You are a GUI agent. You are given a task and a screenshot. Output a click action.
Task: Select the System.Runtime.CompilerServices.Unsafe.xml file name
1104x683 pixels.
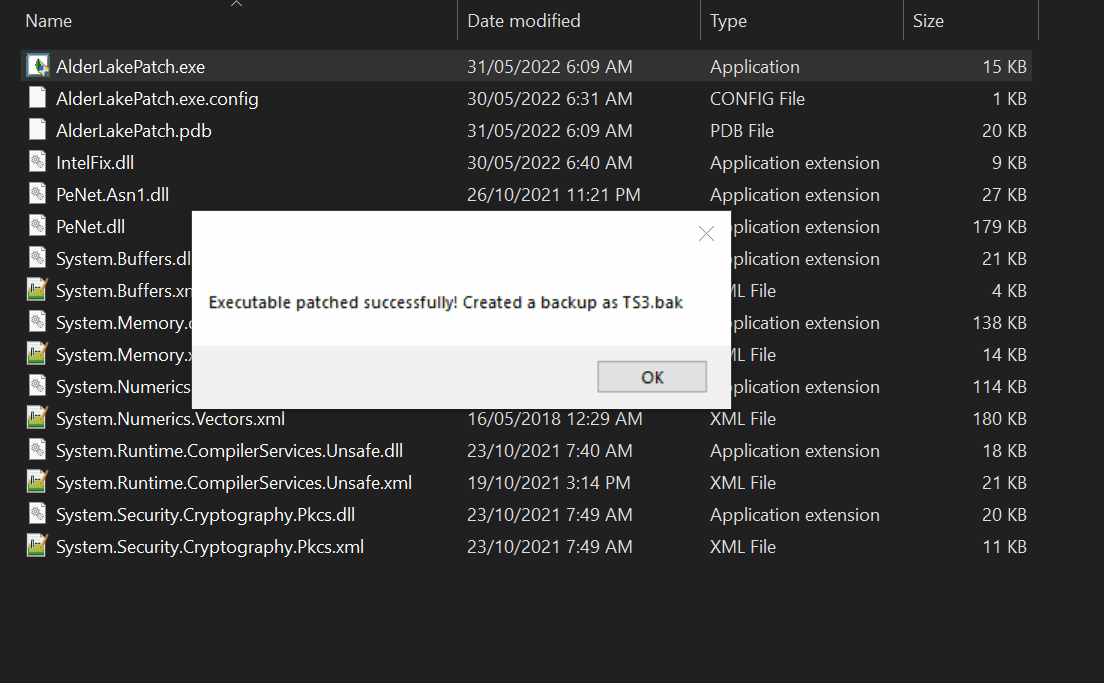[x=233, y=483]
